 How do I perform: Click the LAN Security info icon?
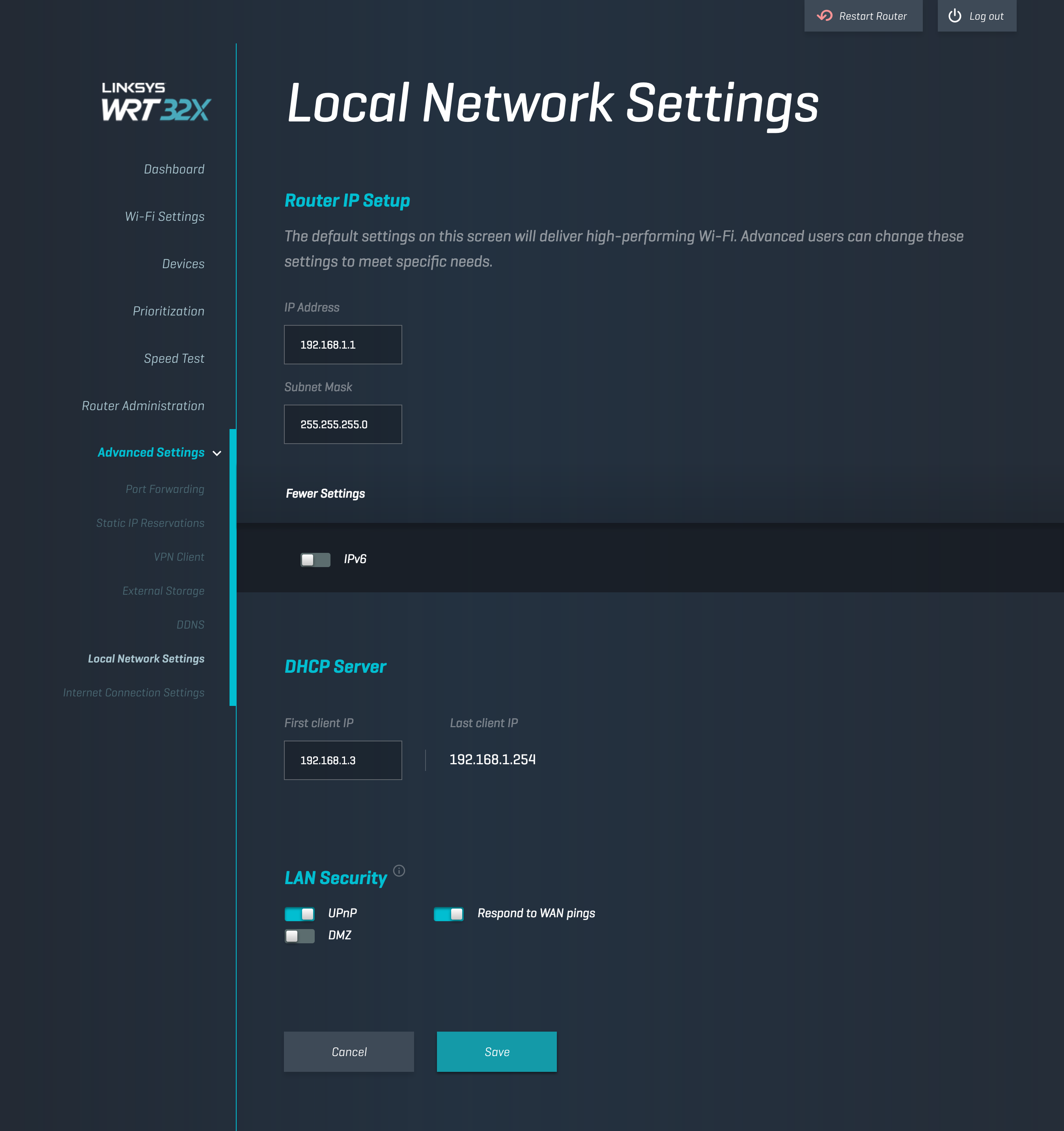click(x=399, y=870)
